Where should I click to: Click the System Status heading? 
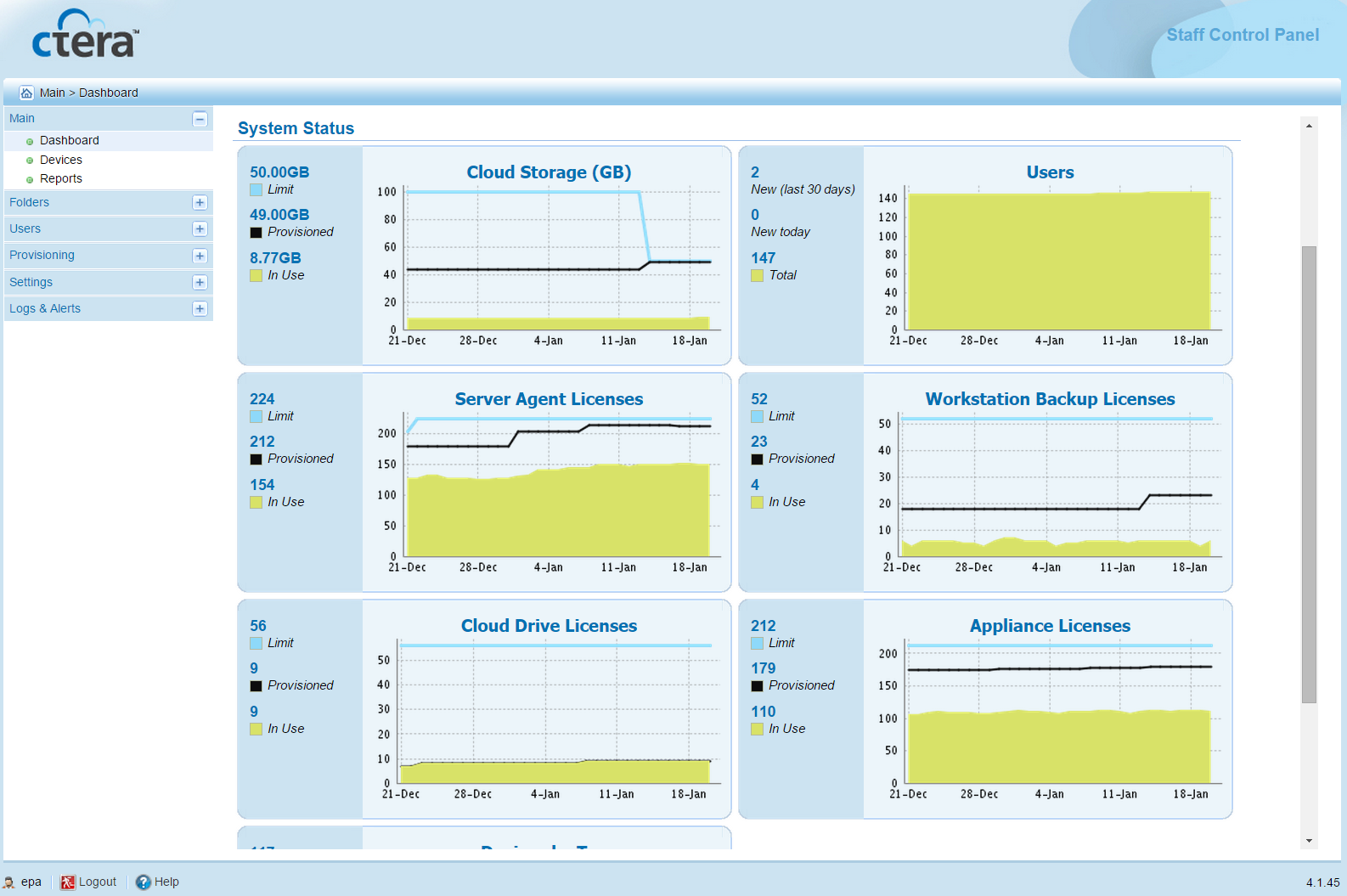[x=296, y=128]
